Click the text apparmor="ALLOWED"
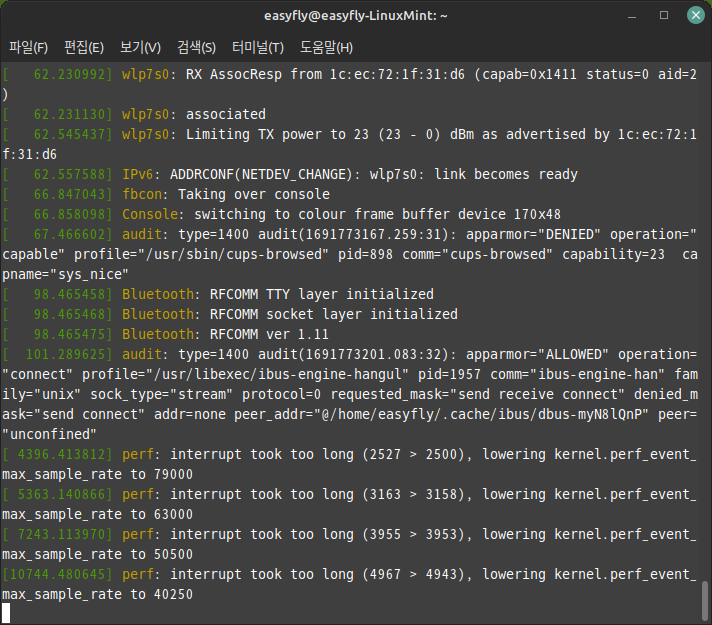 [537, 354]
